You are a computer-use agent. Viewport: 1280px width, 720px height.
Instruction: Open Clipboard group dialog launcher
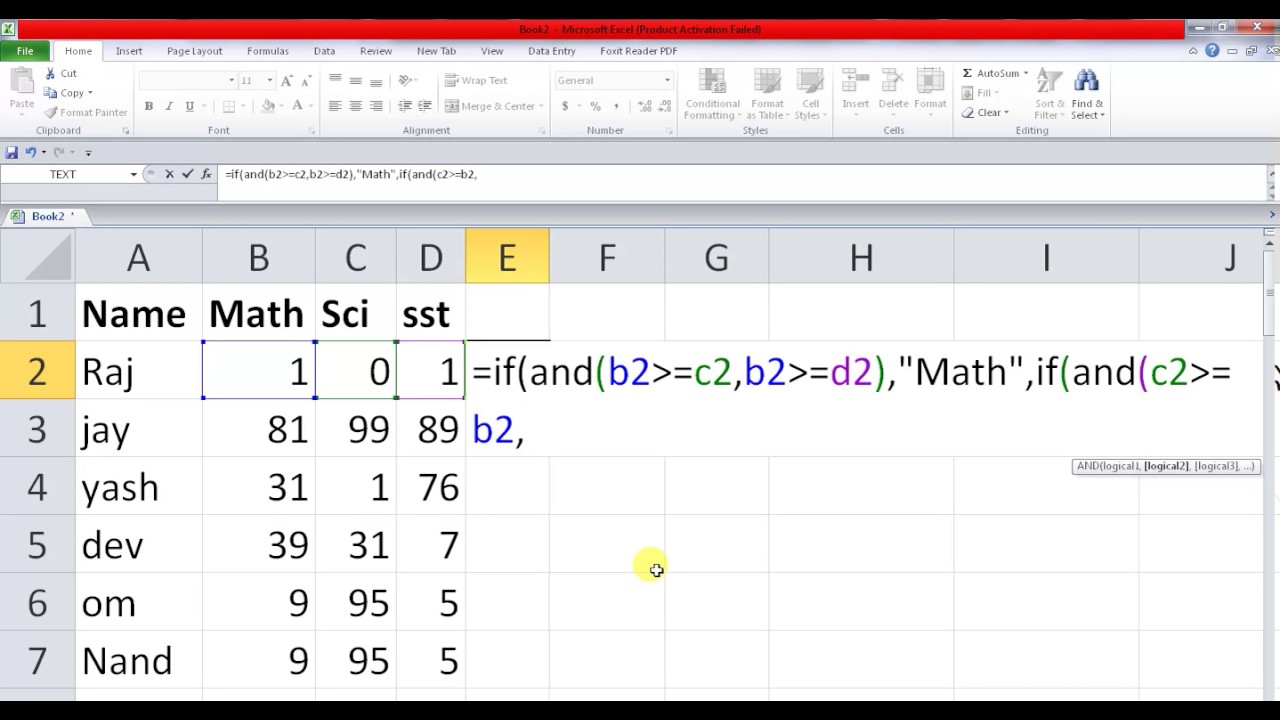[x=125, y=131]
